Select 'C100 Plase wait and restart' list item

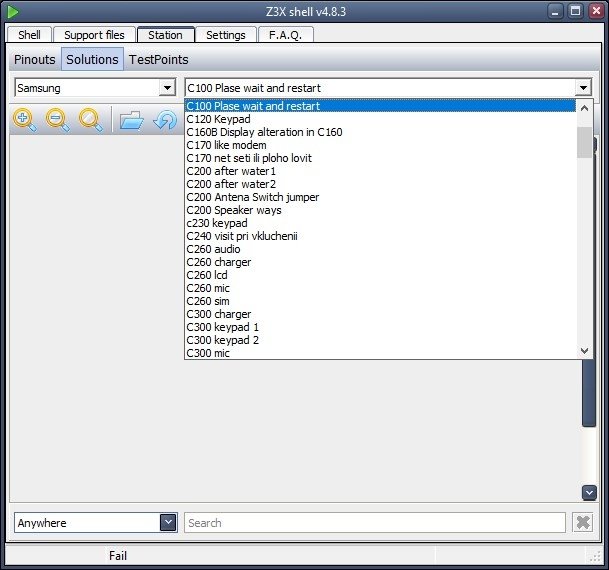380,106
